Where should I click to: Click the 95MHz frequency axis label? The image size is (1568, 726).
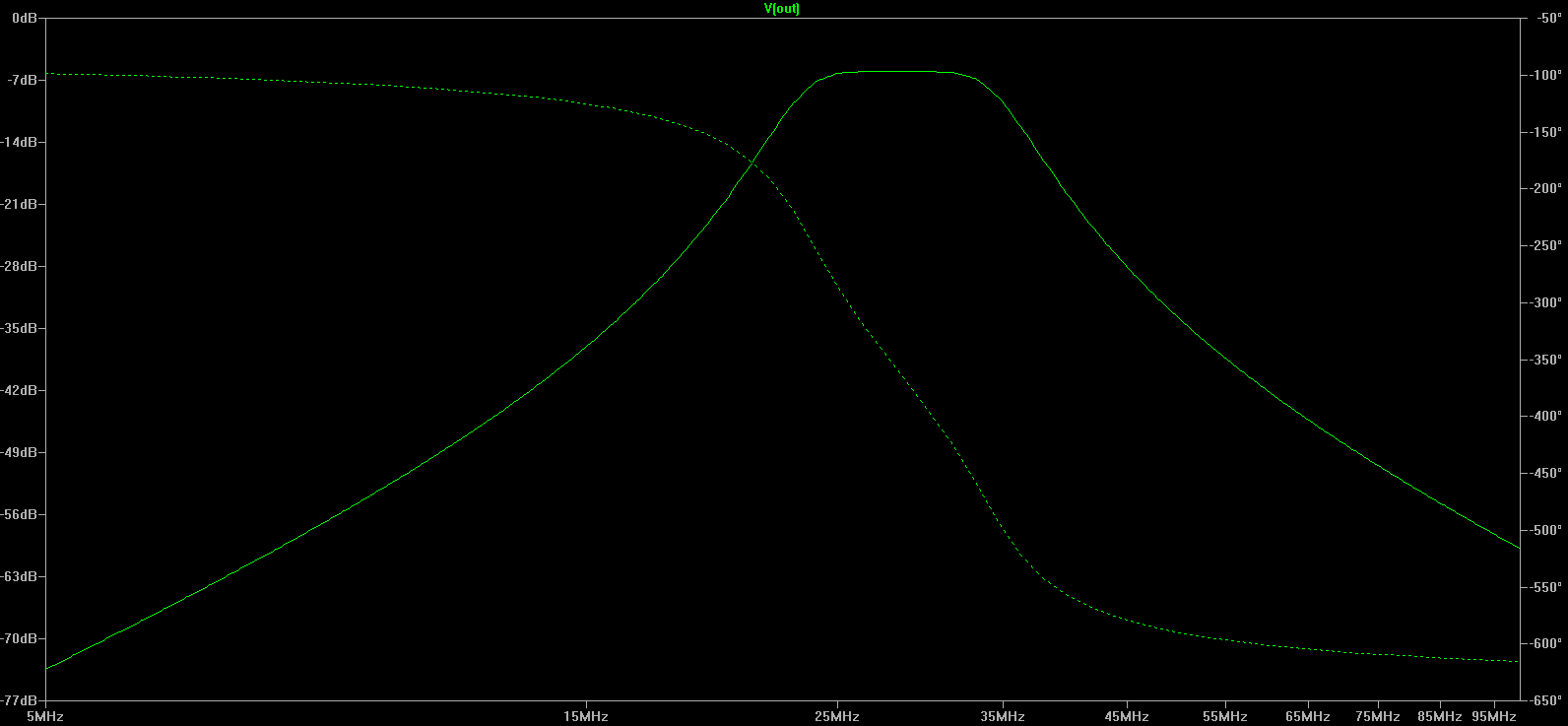tap(1493, 716)
